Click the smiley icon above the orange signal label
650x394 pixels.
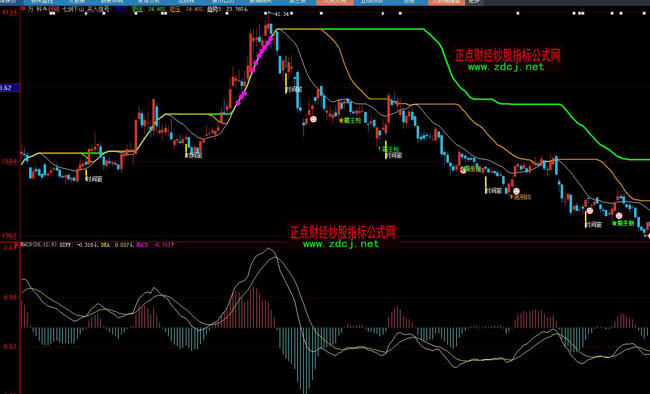(516, 191)
